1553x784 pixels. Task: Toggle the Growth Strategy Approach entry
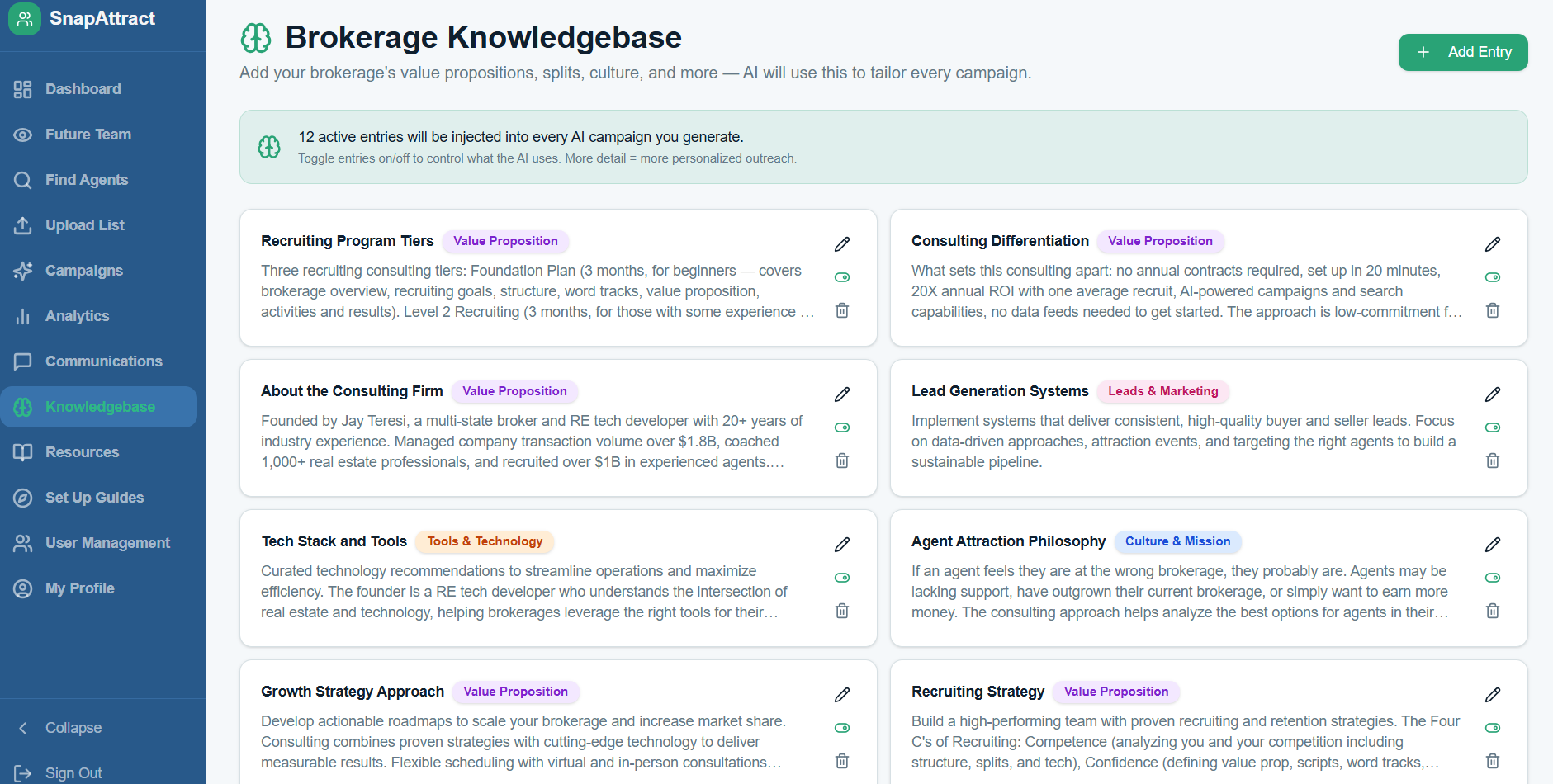point(842,728)
